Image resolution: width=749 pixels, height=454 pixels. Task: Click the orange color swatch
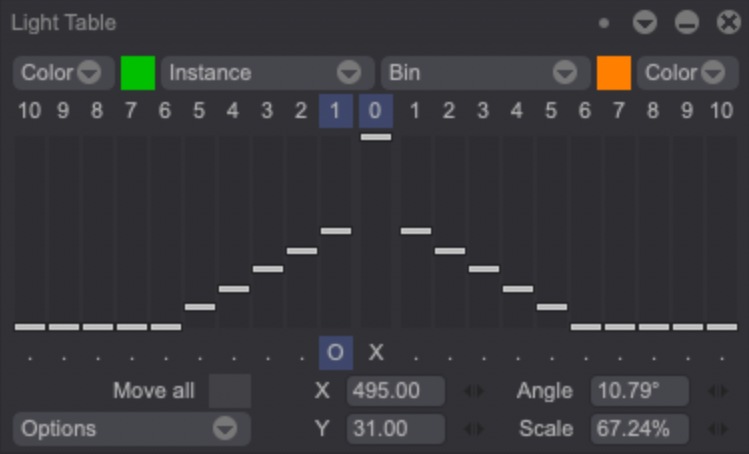pos(614,73)
